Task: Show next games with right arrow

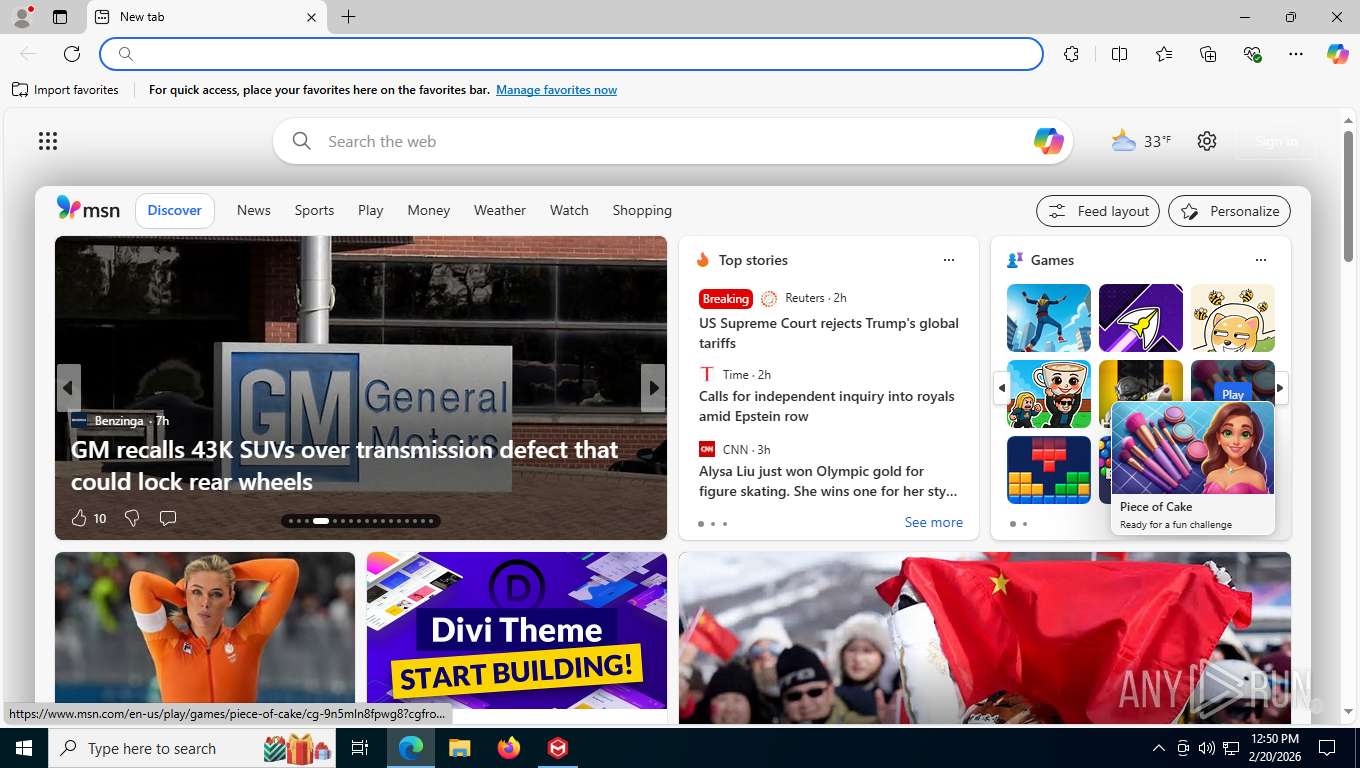Action: pos(1280,388)
